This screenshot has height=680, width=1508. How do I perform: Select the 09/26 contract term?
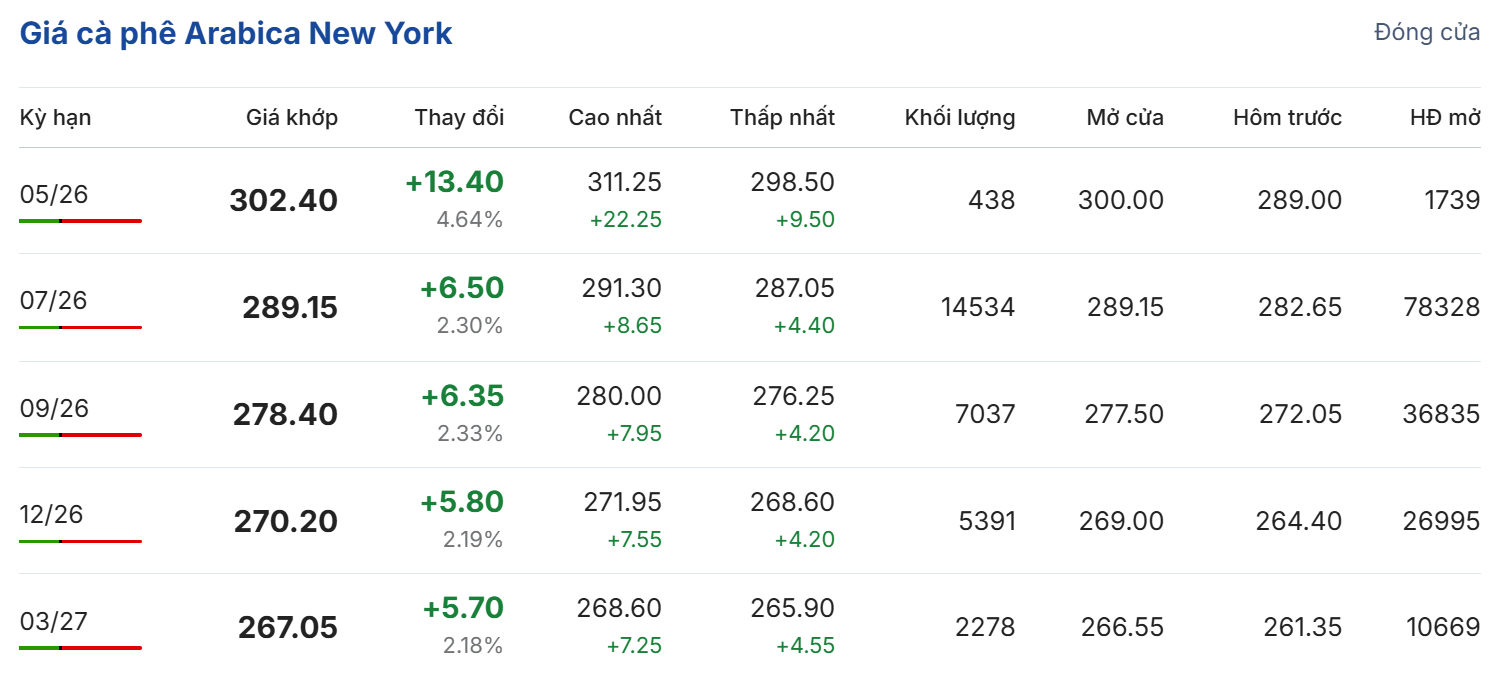click(54, 408)
